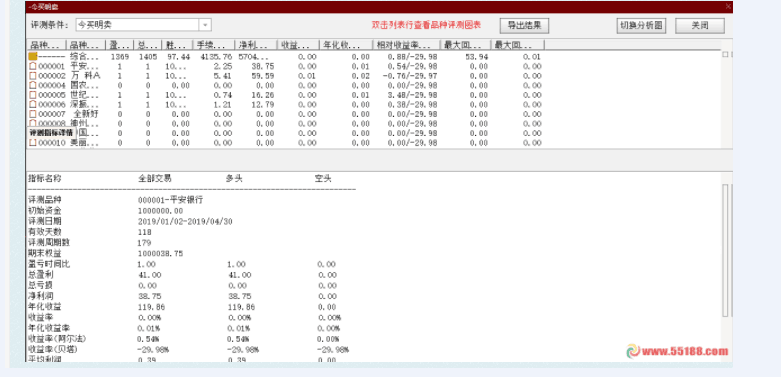Click the 切换分析图 button
Image resolution: width=781 pixels, height=377 pixels.
[641, 25]
